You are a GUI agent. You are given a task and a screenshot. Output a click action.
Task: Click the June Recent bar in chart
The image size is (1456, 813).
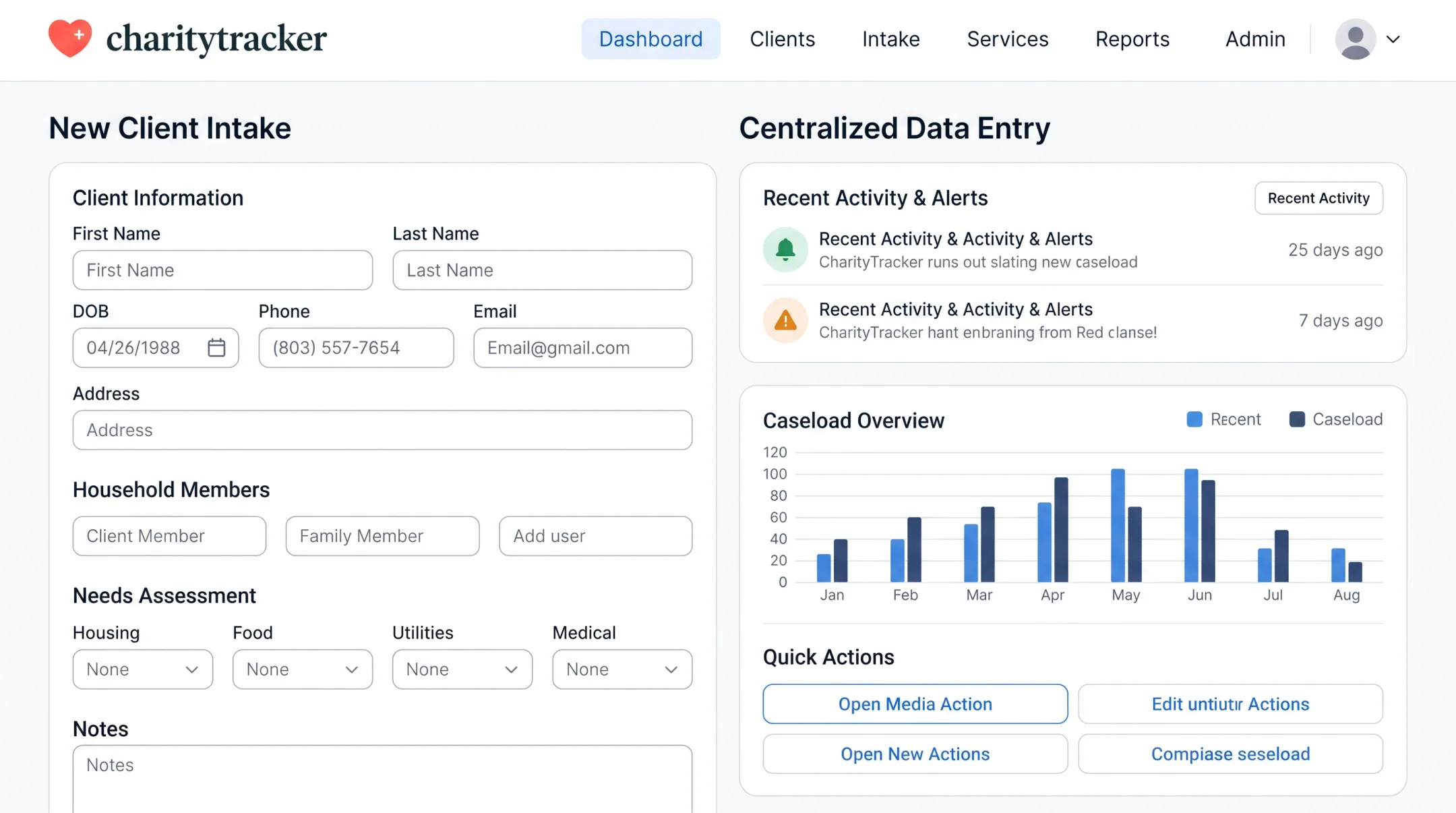pos(1191,525)
